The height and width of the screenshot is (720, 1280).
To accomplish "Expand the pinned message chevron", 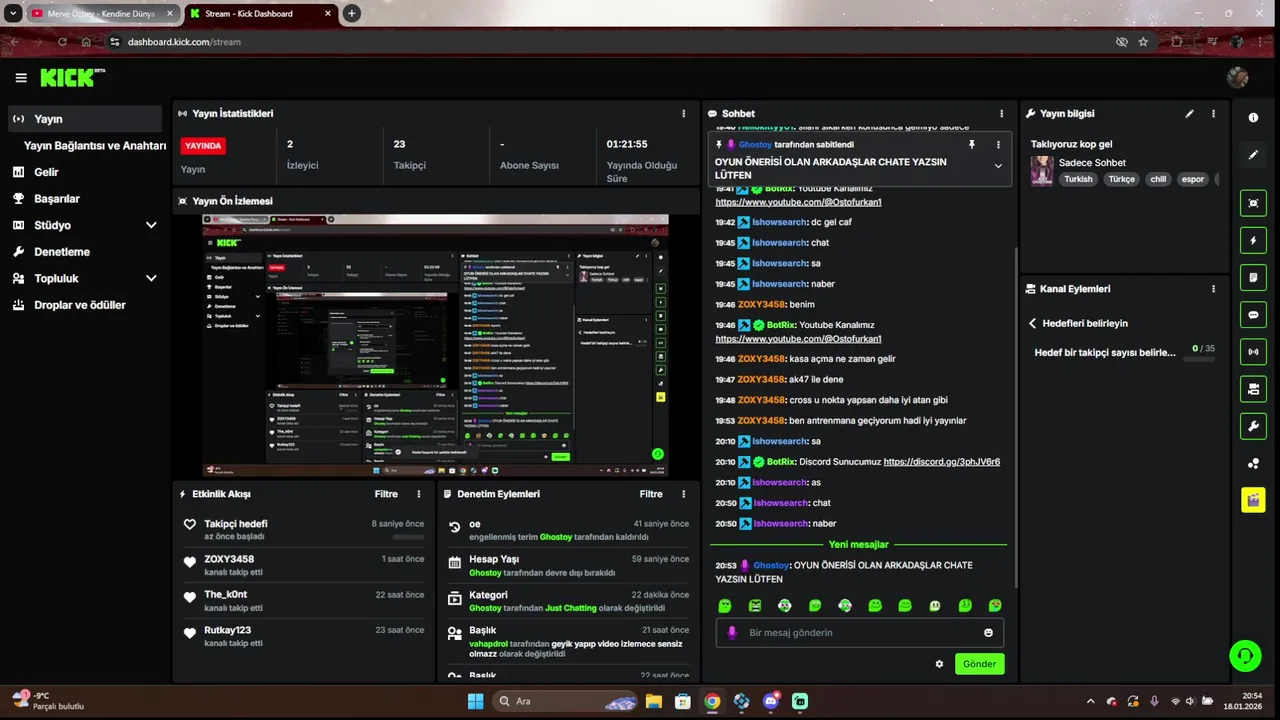I will pyautogui.click(x=998, y=166).
